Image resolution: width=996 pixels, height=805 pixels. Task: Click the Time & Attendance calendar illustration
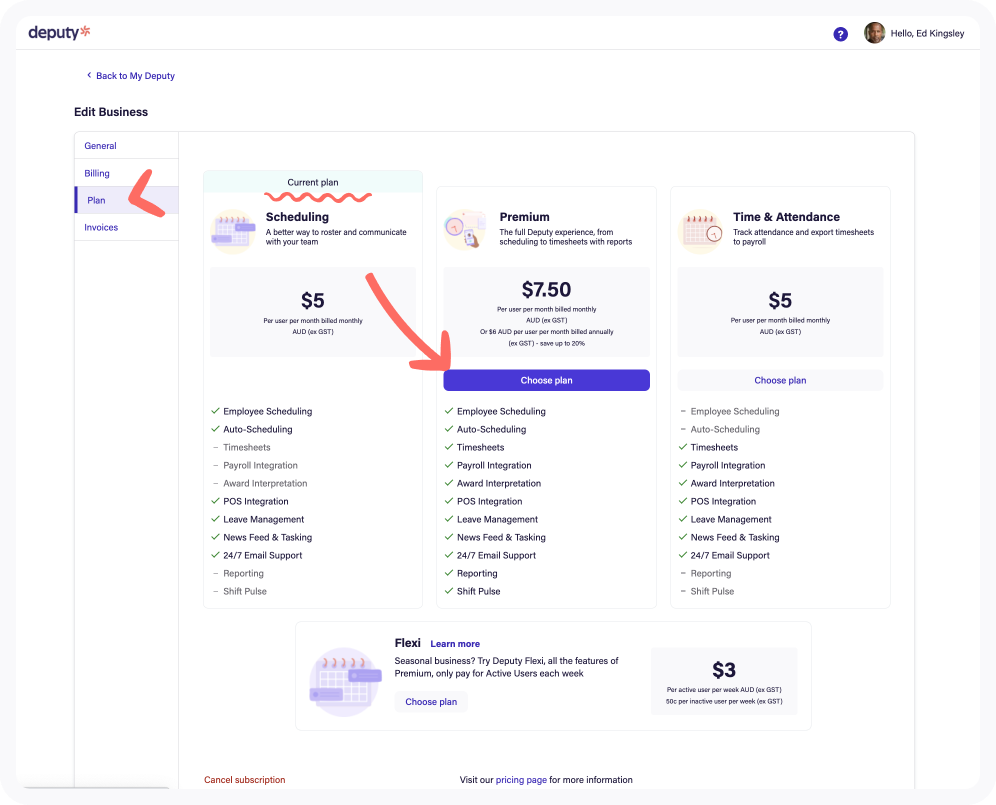[x=701, y=232]
